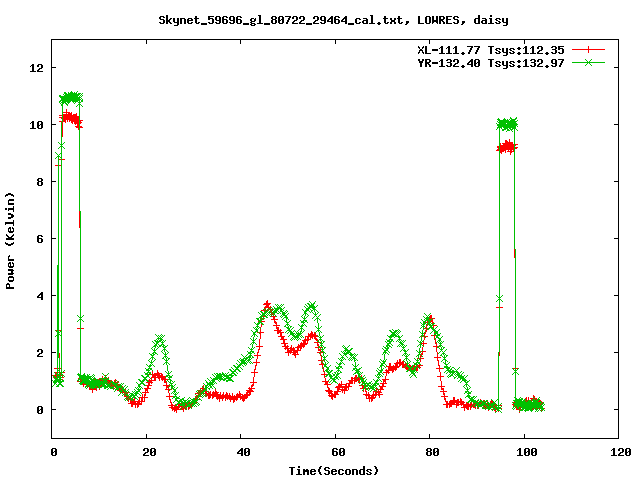Click x-axis tick label 40

(x=243, y=452)
